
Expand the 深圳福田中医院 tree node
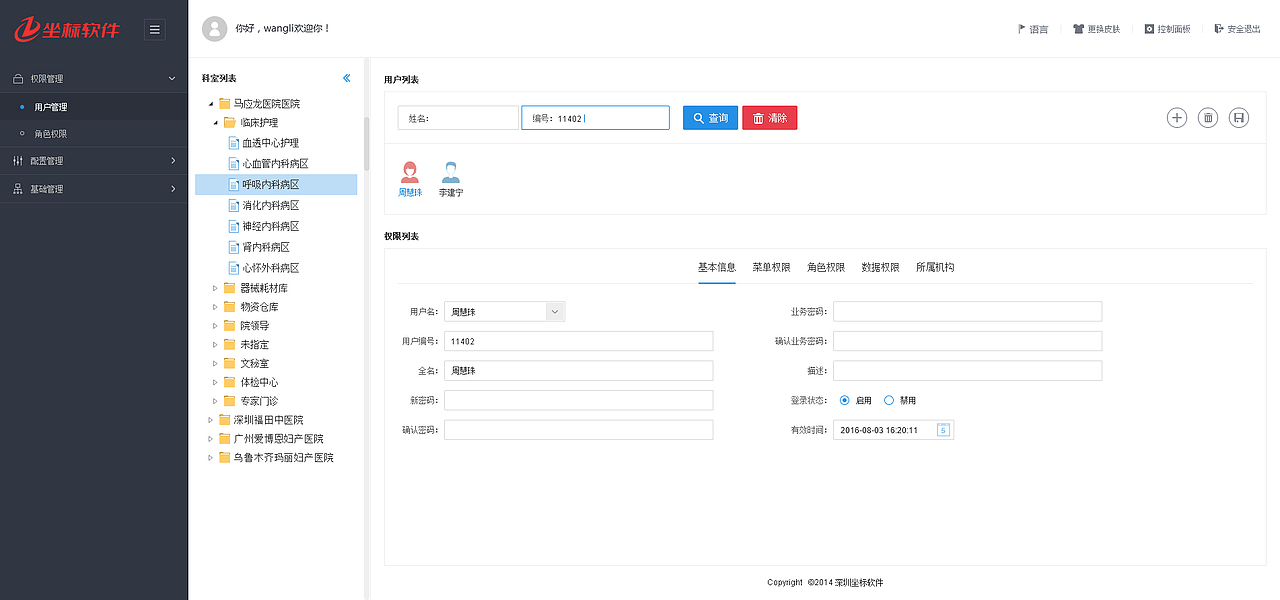[x=211, y=420]
